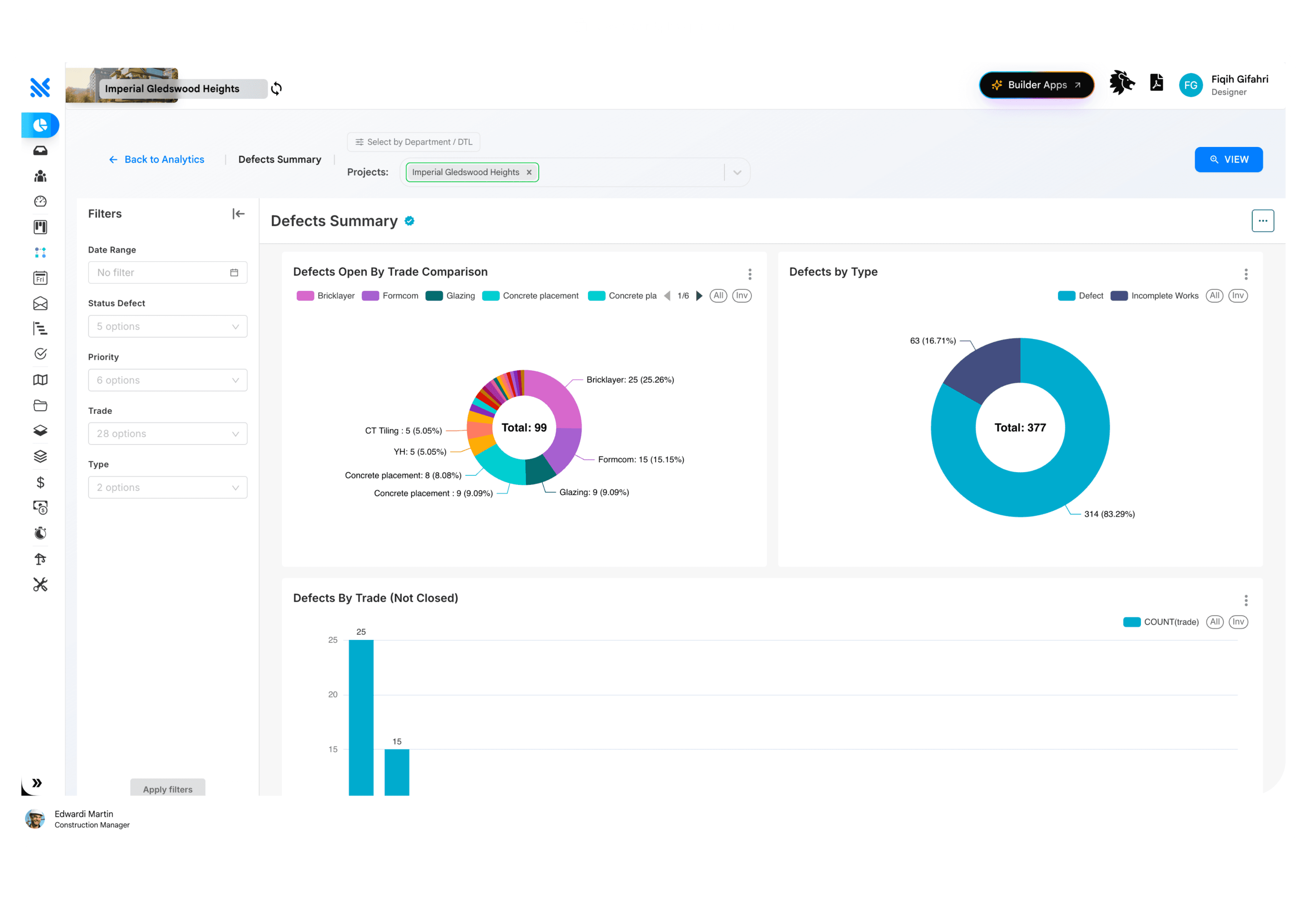Open Builder Apps button
Viewport: 1307px width, 924px height.
[1037, 85]
